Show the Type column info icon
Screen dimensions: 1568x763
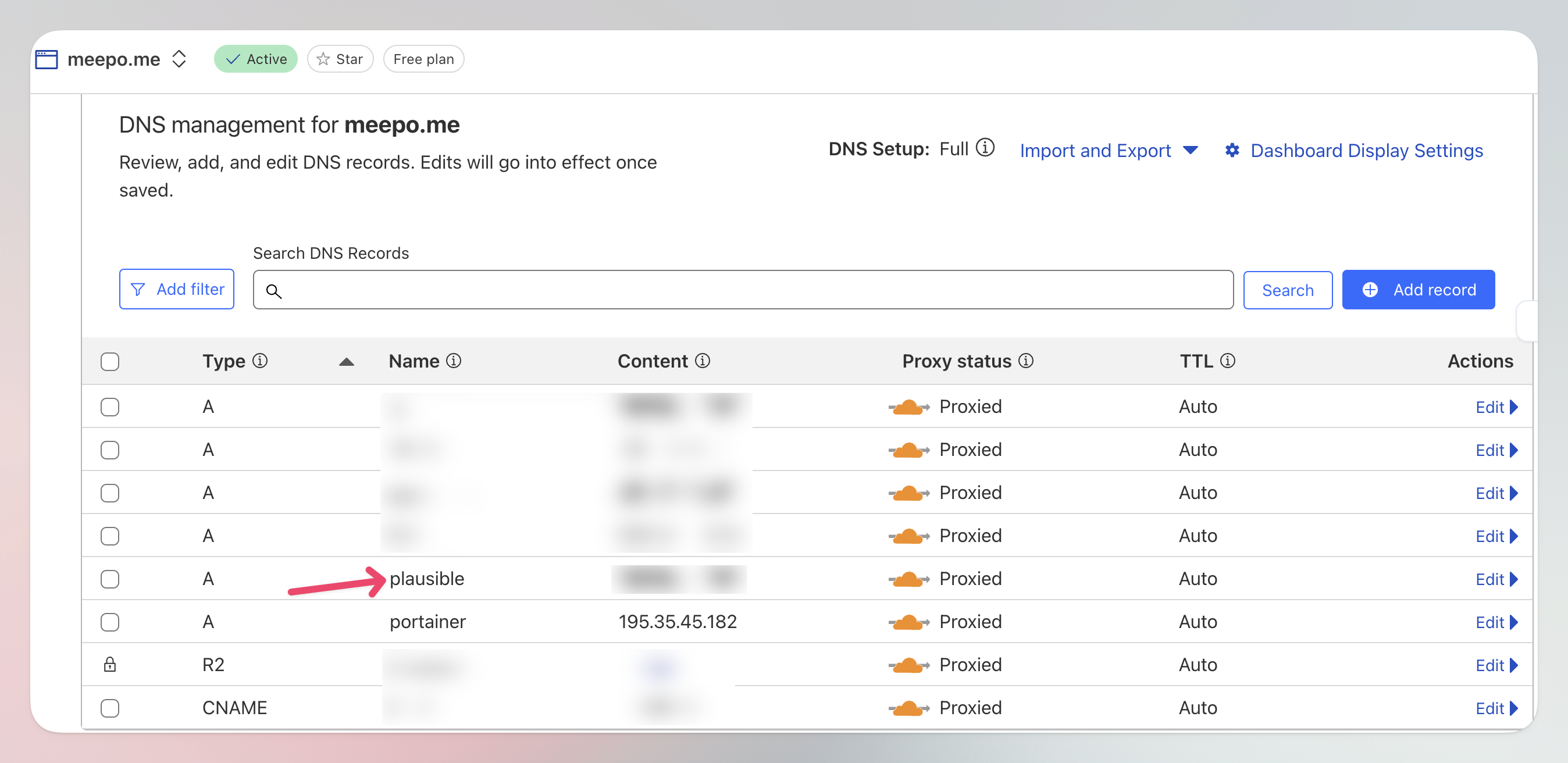click(260, 361)
